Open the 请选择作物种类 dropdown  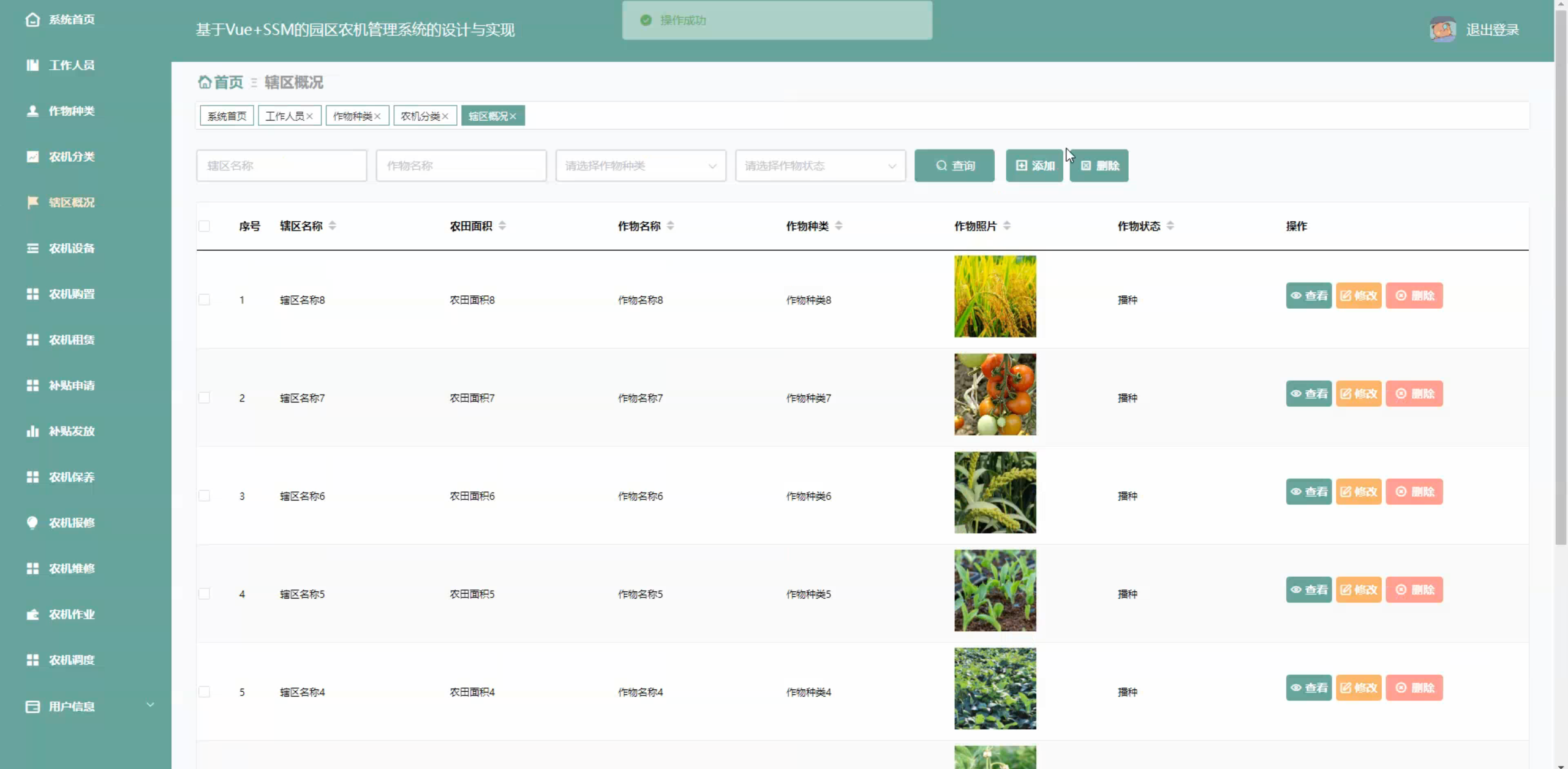640,166
